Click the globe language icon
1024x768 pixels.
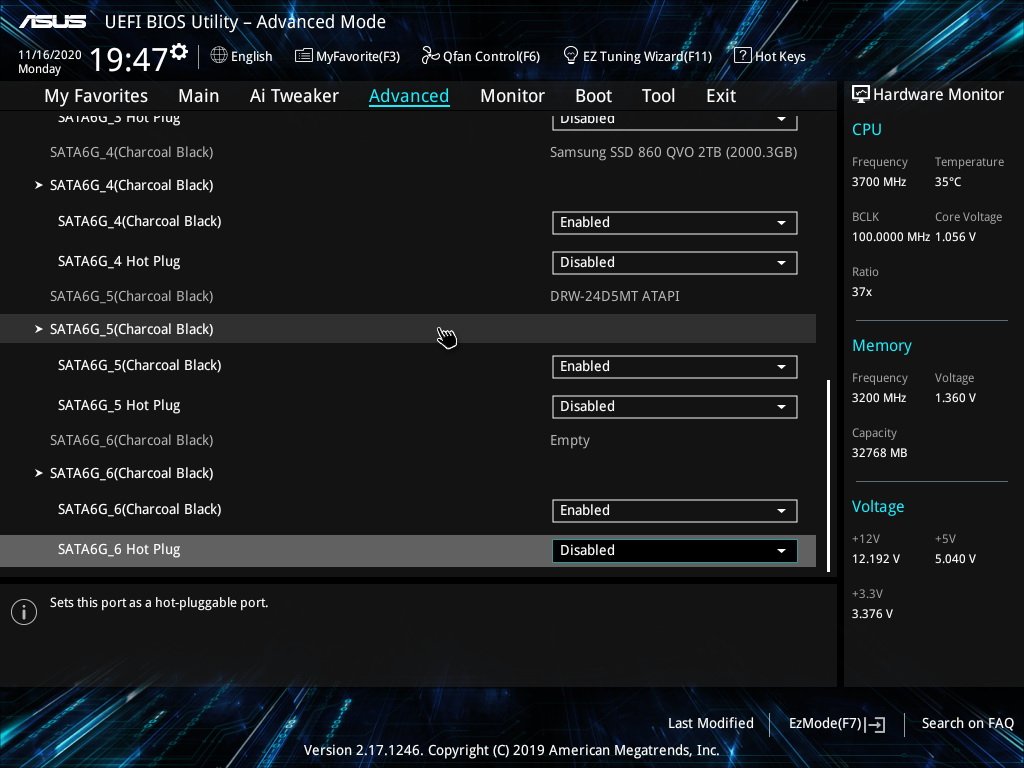219,56
